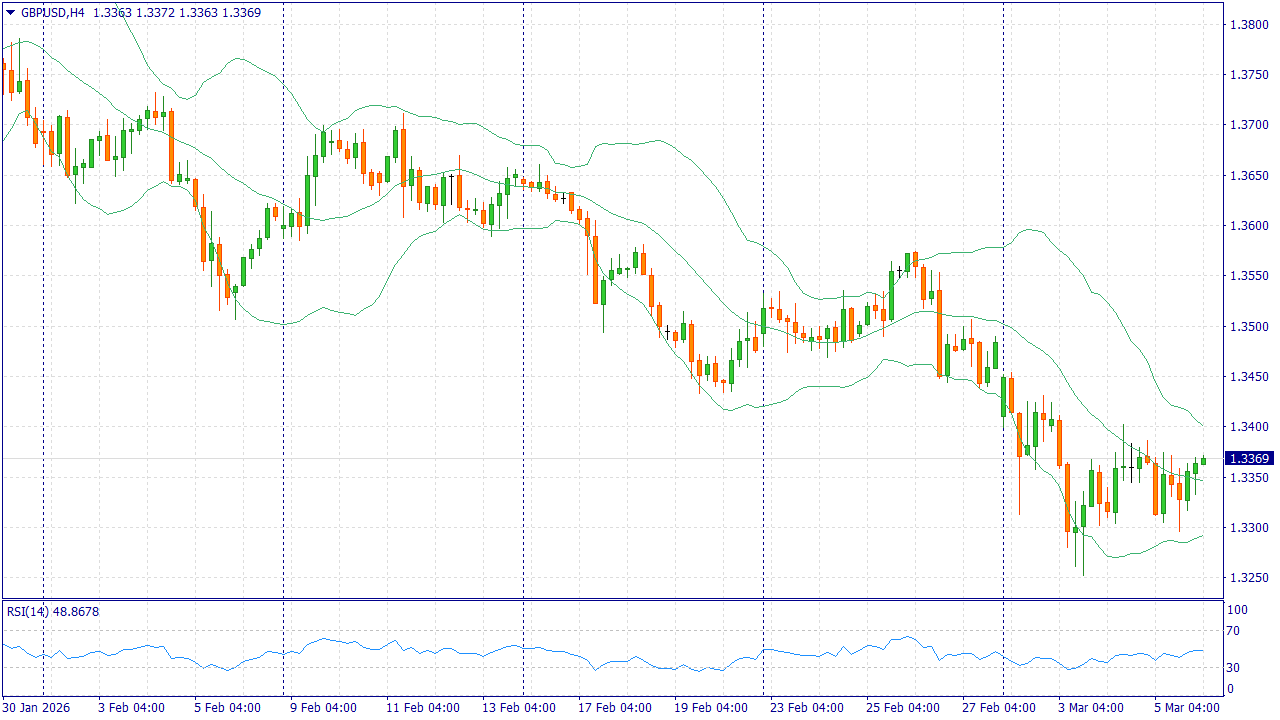Click the 1.3500 price axis label

1248,327
